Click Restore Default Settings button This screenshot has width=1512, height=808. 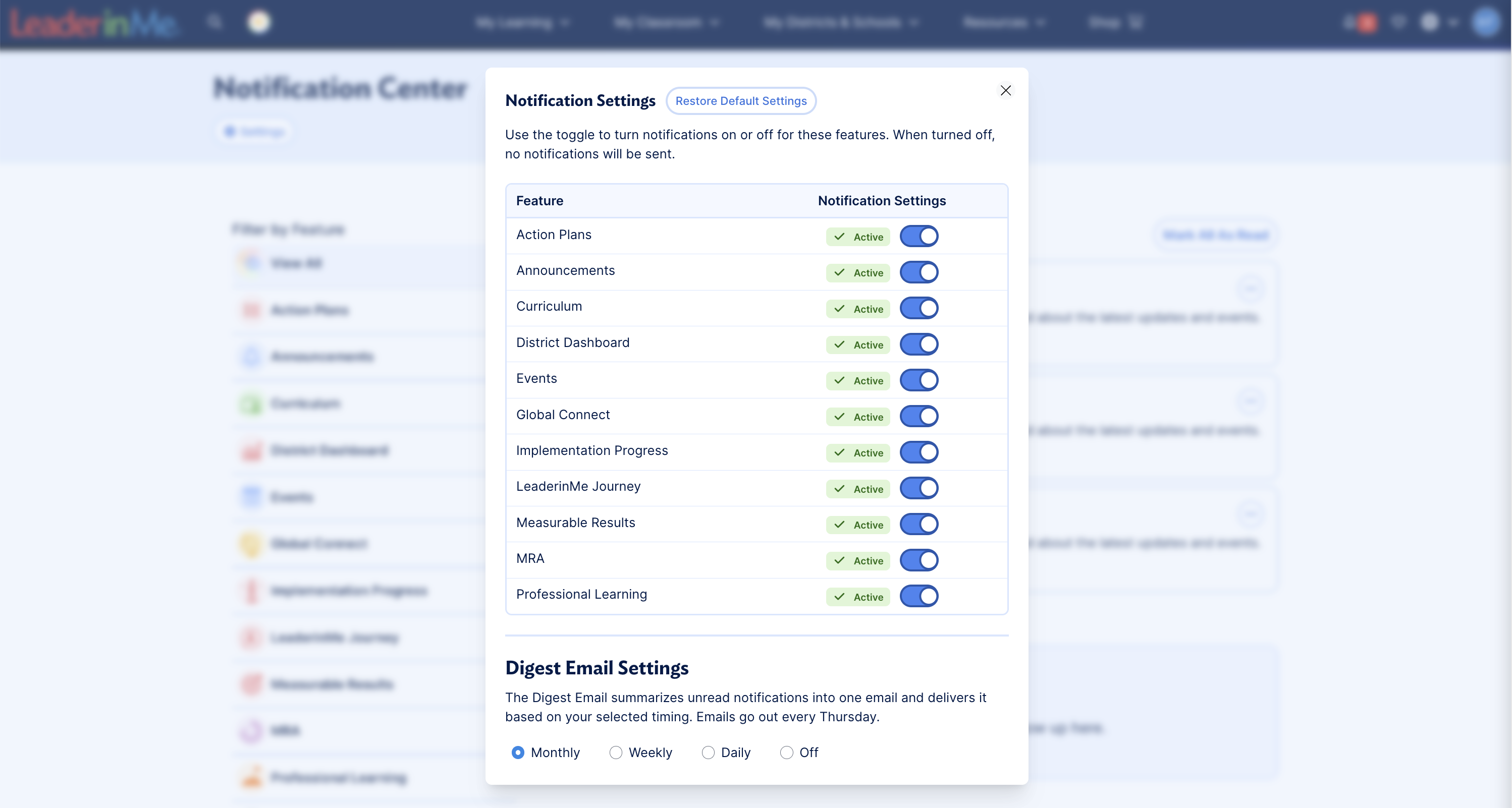(x=741, y=101)
